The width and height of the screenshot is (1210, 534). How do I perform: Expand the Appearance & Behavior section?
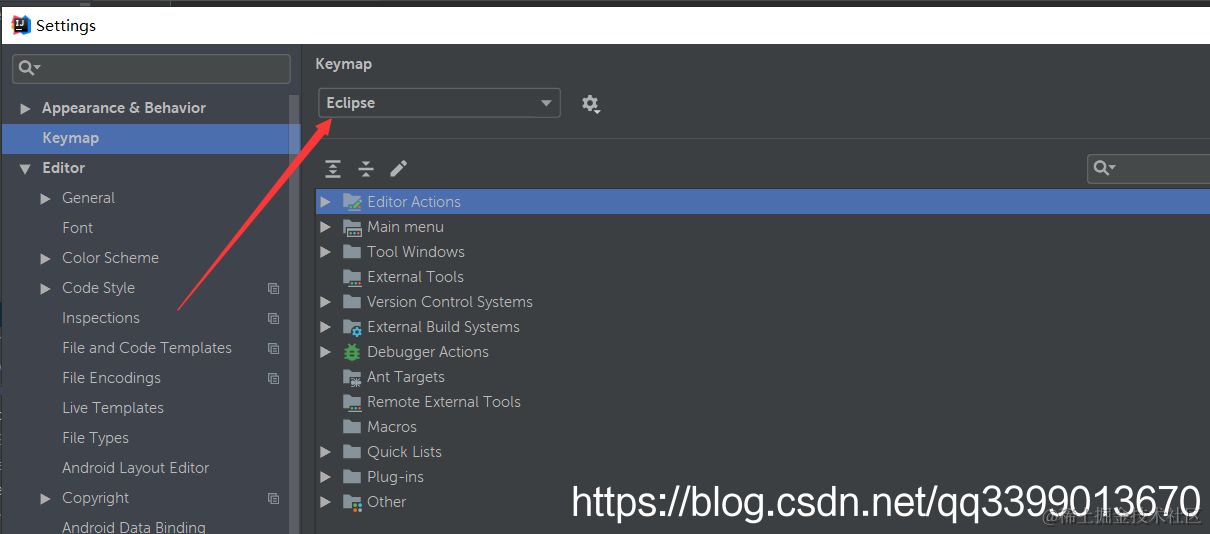pos(25,108)
